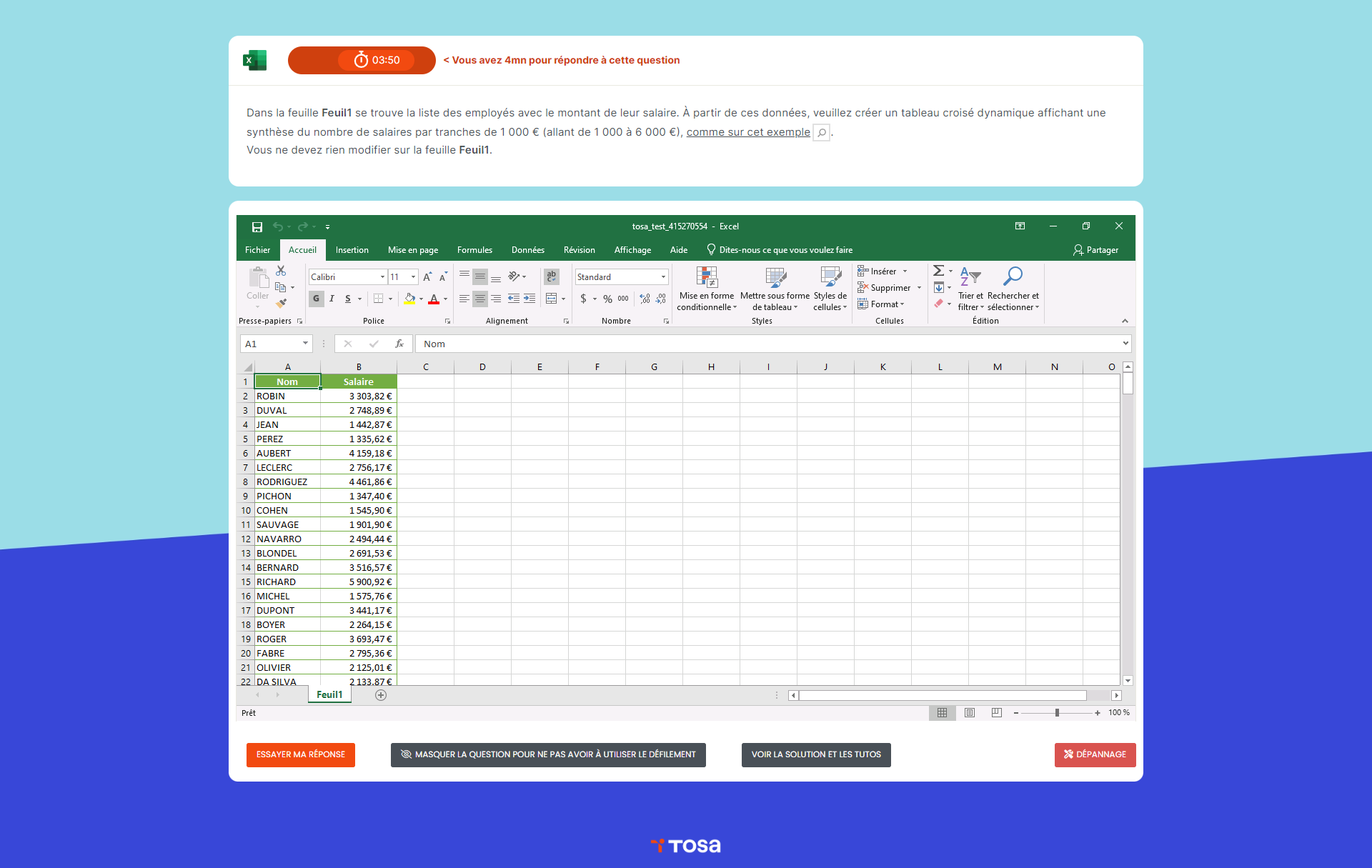
Task: Switch to the Données ribbon tab
Action: 527,250
